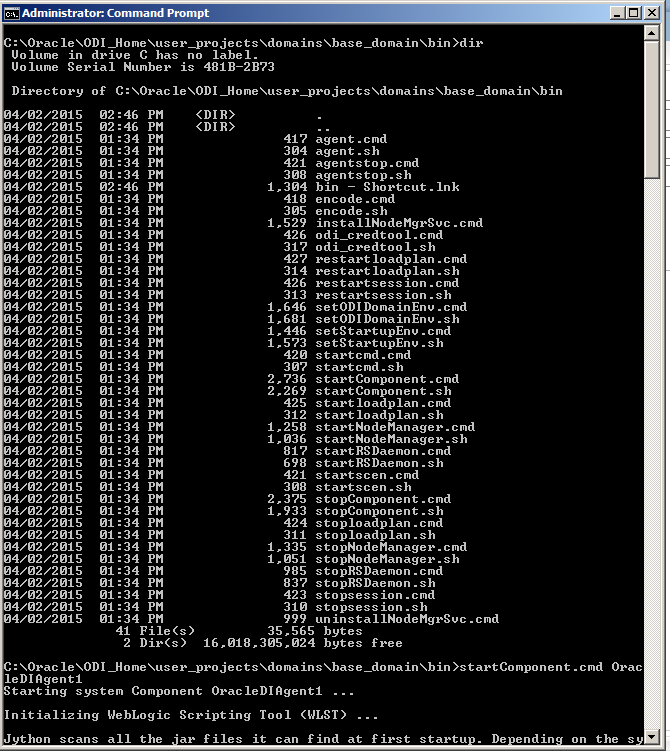The width and height of the screenshot is (670, 752).
Task: Click the 'Initializing WebLogic Scripting Tool' line
Action: click(x=191, y=715)
